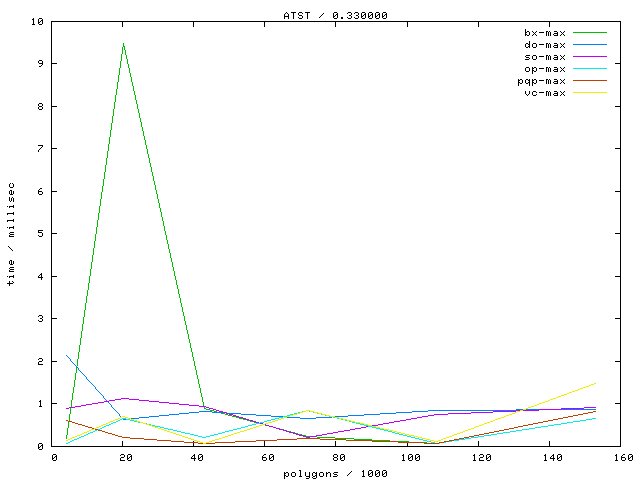Click the y-axis tick label 10

click(x=37, y=21)
